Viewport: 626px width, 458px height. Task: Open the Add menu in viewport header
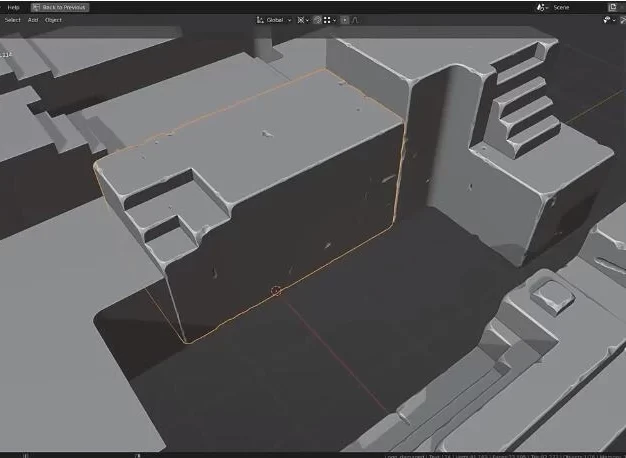(33, 20)
